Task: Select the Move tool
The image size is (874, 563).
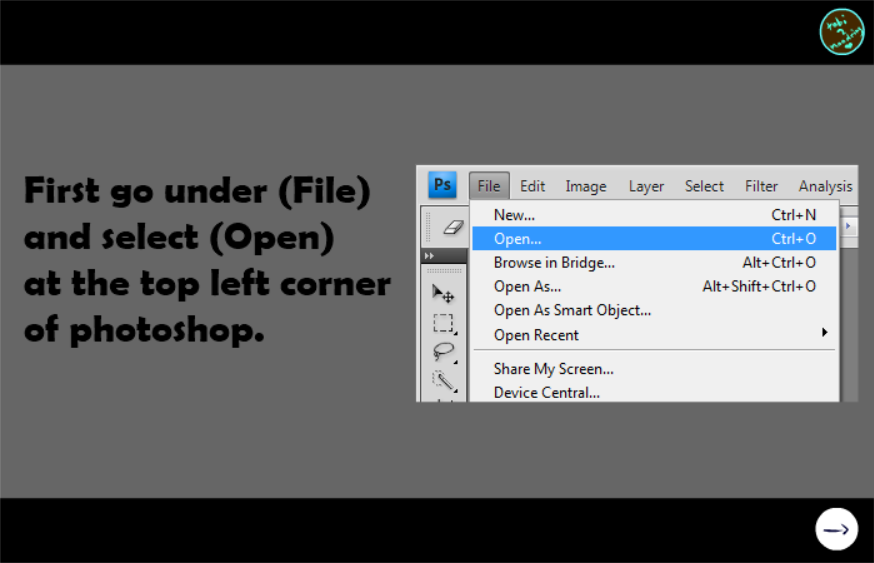Action: [x=443, y=293]
